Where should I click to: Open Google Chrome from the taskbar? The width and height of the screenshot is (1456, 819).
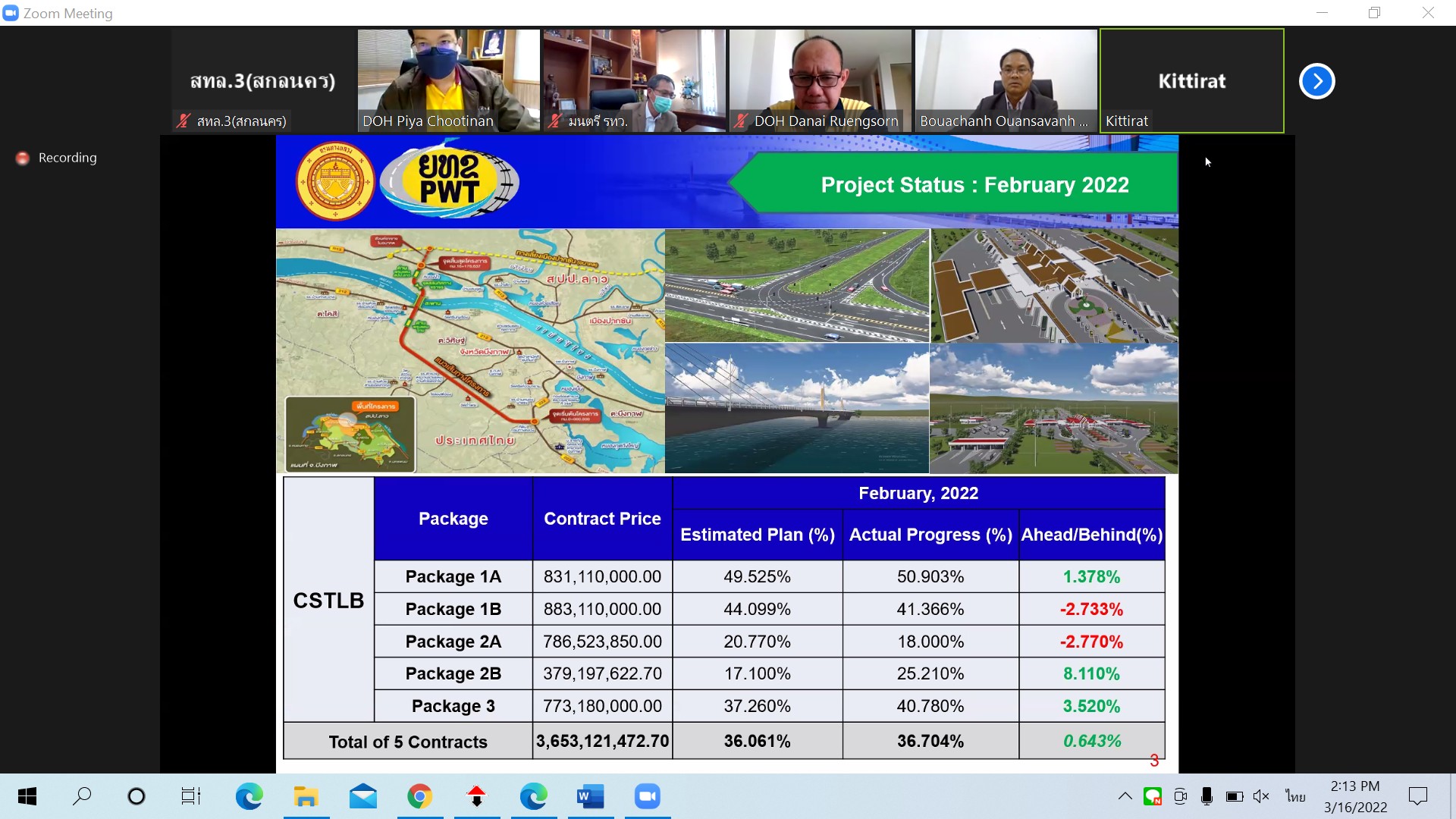point(419,796)
